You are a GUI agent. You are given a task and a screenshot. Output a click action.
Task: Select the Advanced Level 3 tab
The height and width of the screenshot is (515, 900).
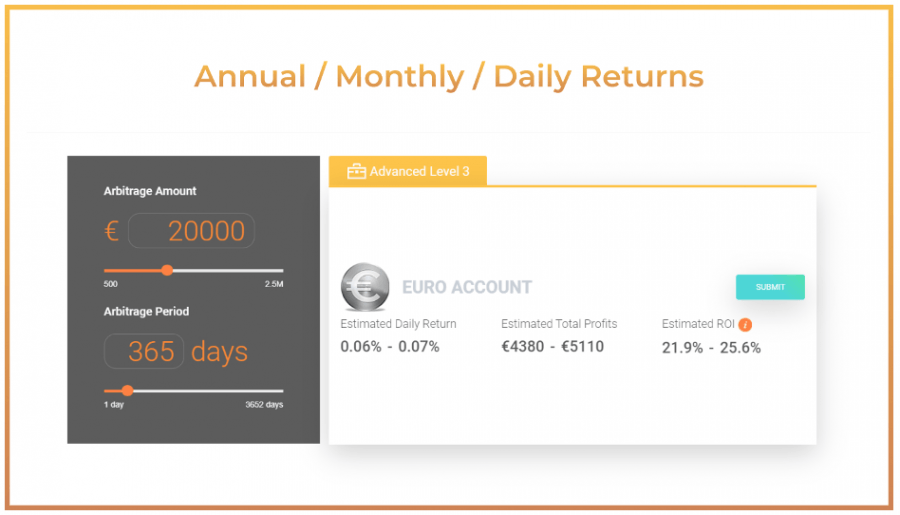[x=408, y=171]
